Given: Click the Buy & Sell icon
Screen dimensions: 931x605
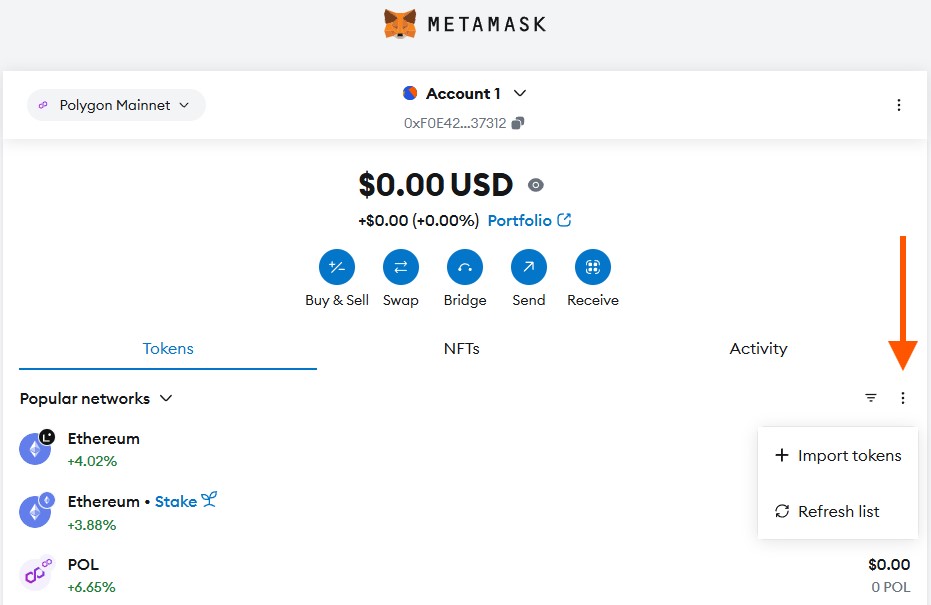Looking at the screenshot, I should pos(337,267).
